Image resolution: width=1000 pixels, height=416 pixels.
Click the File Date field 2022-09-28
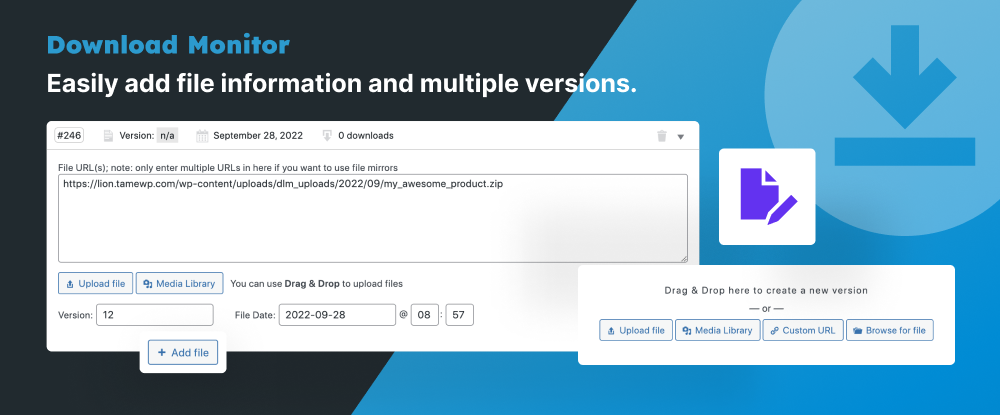[336, 315]
